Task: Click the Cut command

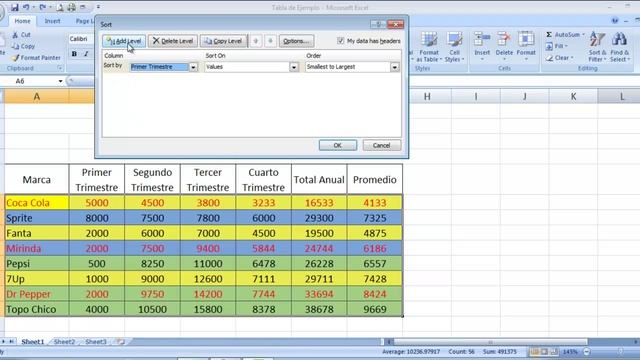Action: pyautogui.click(x=21, y=35)
